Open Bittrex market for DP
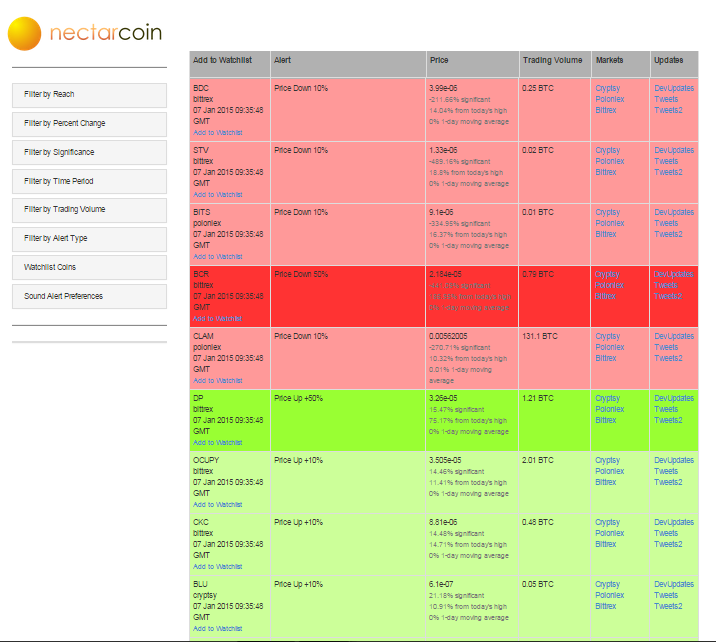716x642 pixels. click(x=606, y=420)
